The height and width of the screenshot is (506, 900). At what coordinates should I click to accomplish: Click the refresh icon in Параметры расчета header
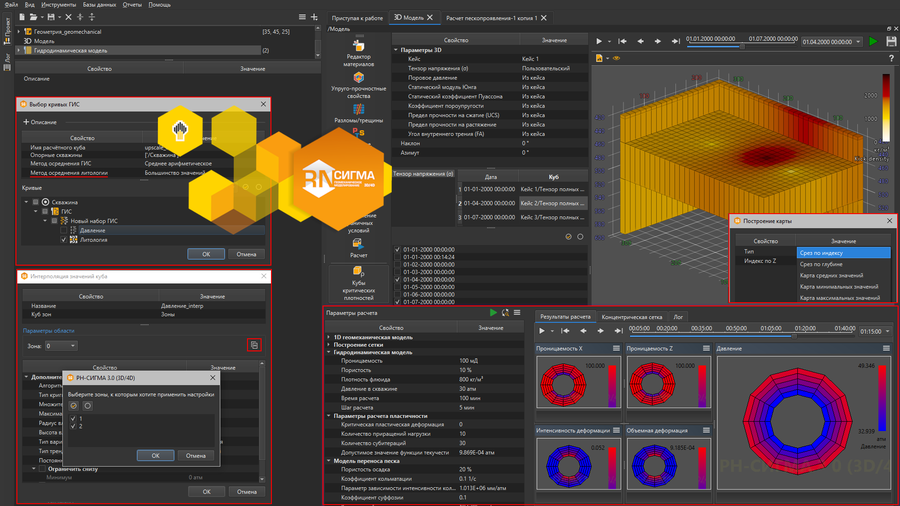(x=505, y=313)
